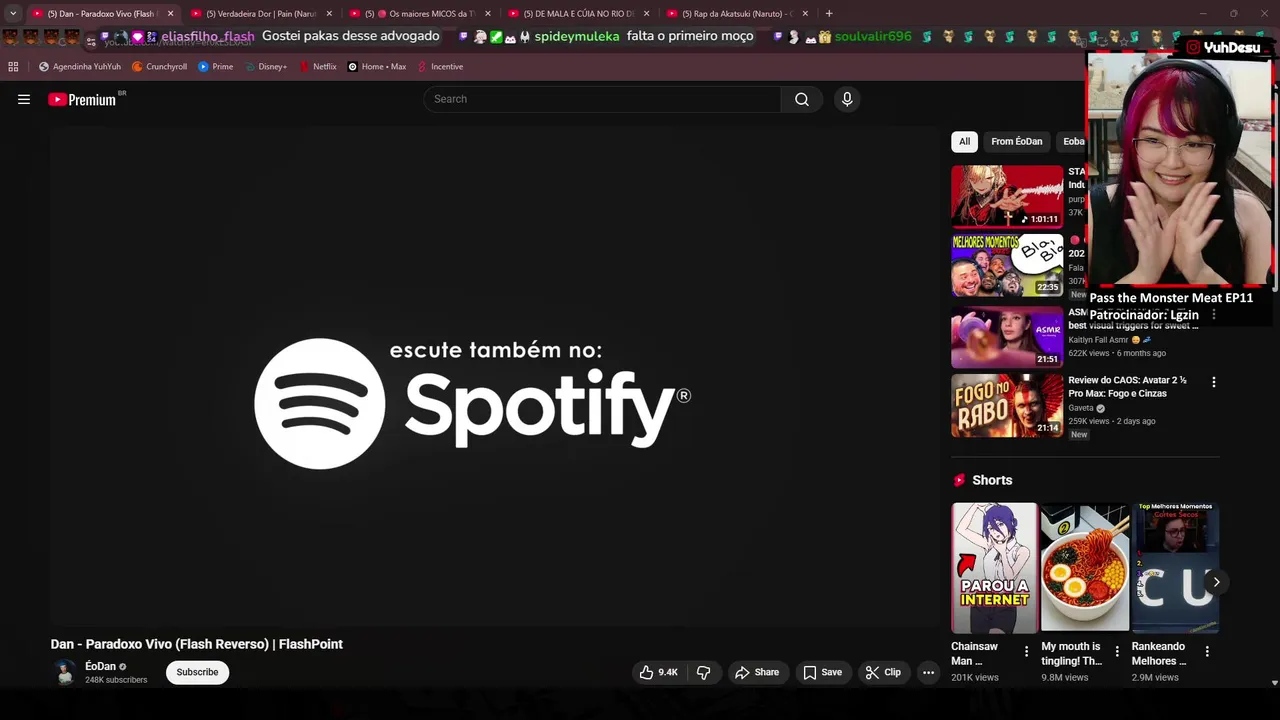Open the Parou a Internet Chainsaw Man short
Image resolution: width=1280 pixels, height=720 pixels.
(994, 568)
